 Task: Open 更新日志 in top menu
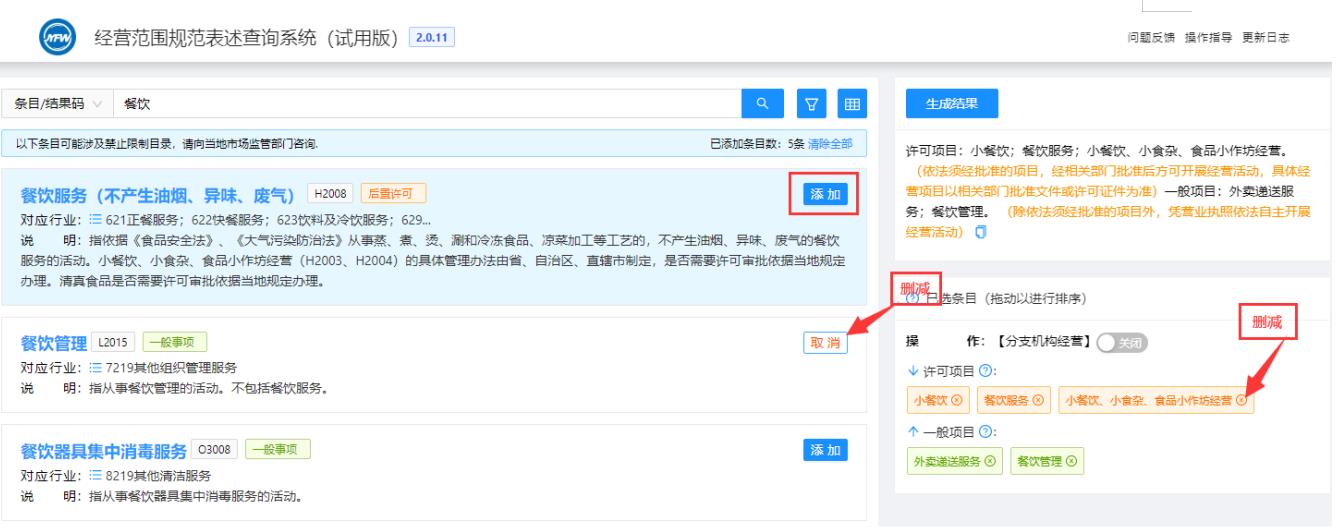pos(1265,37)
